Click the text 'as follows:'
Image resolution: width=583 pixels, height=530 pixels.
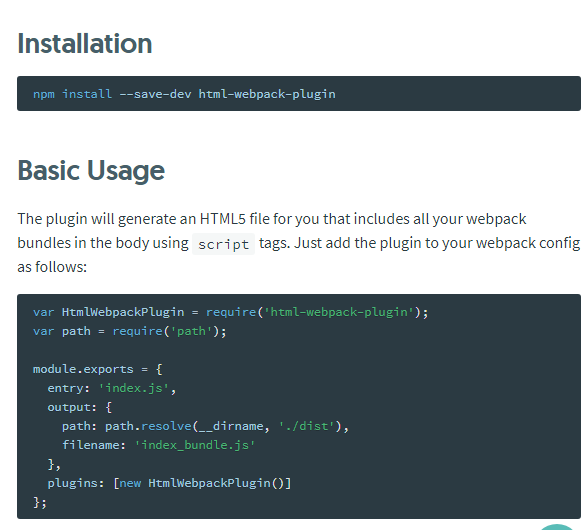52,267
